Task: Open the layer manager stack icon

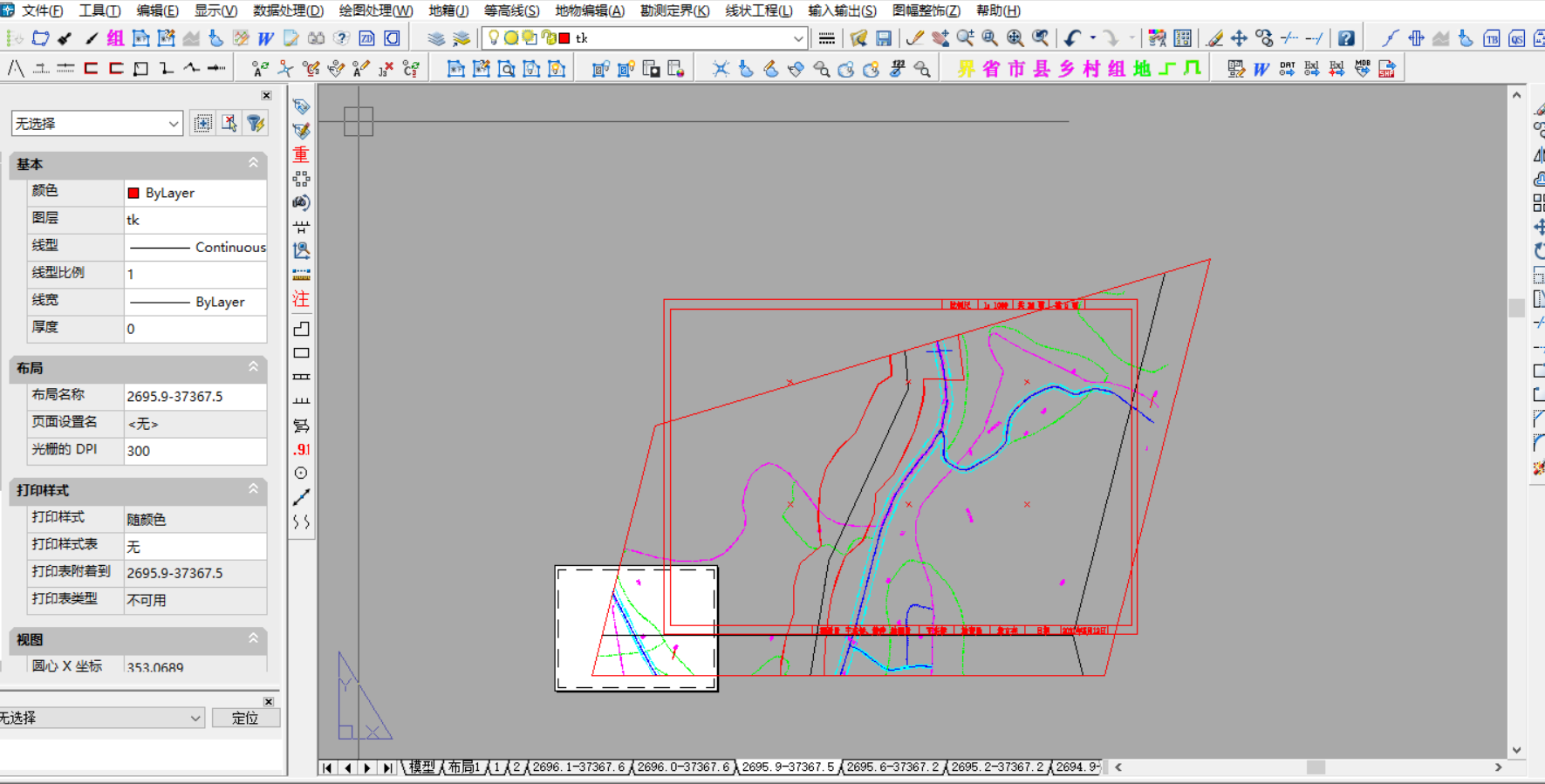Action: coord(436,38)
